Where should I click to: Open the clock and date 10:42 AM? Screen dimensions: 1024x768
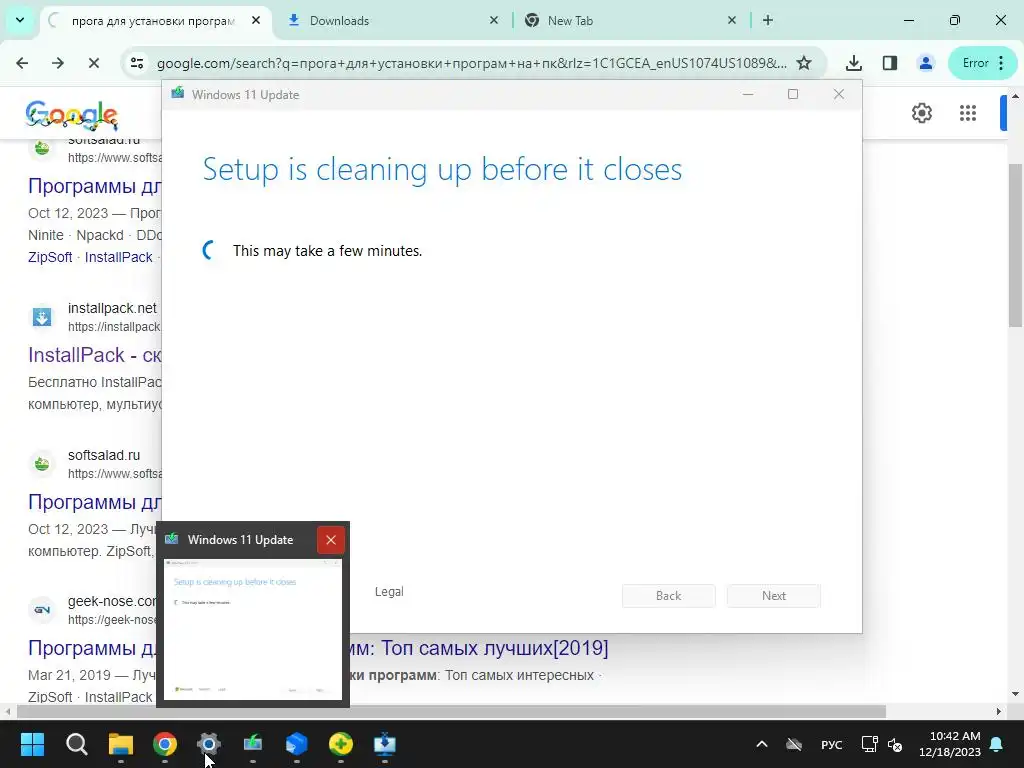[950, 744]
